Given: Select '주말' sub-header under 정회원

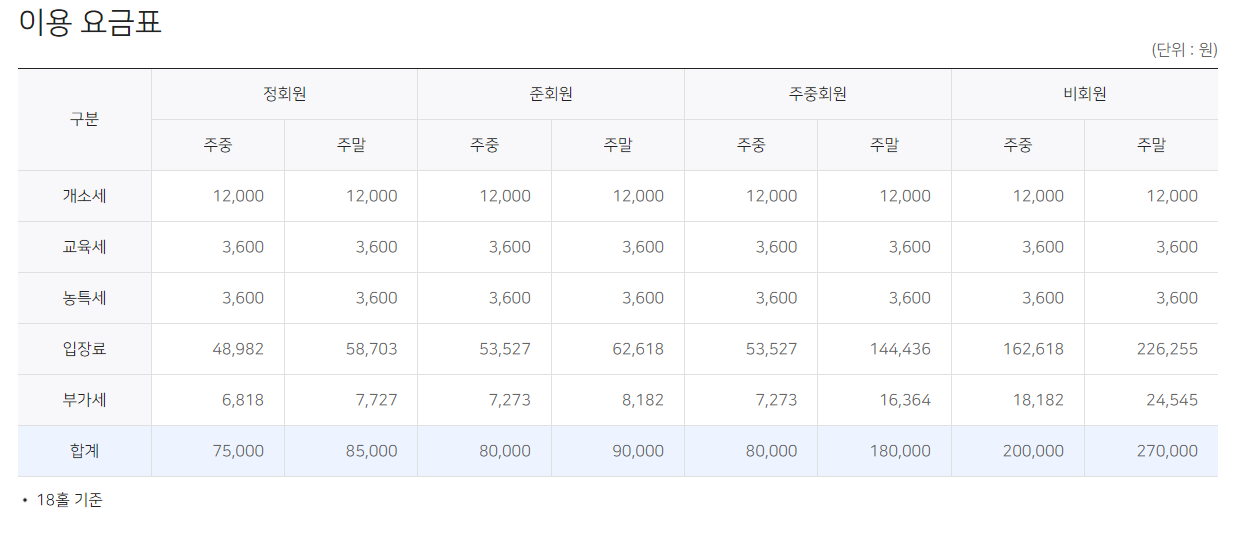Looking at the screenshot, I should (x=351, y=145).
